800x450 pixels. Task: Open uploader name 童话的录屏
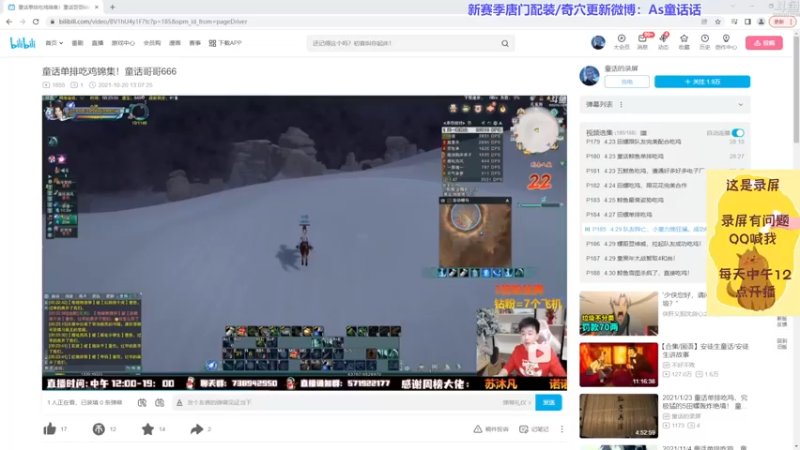[x=621, y=68]
